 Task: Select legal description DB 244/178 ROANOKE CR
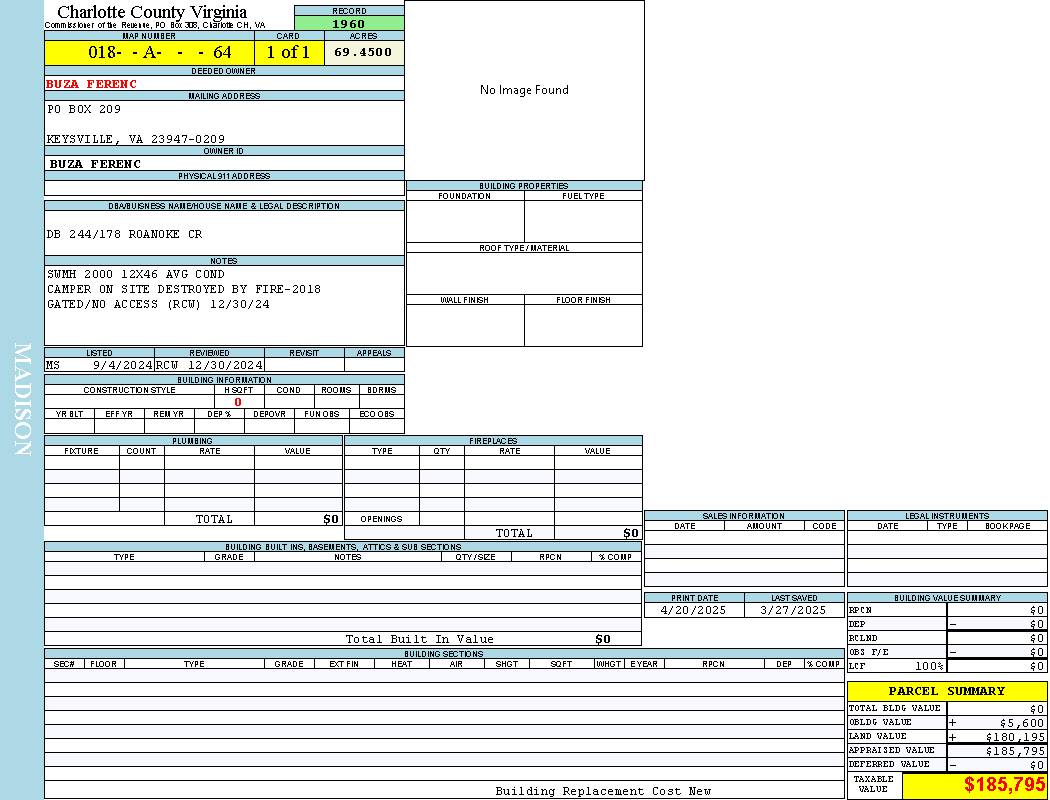(124, 234)
